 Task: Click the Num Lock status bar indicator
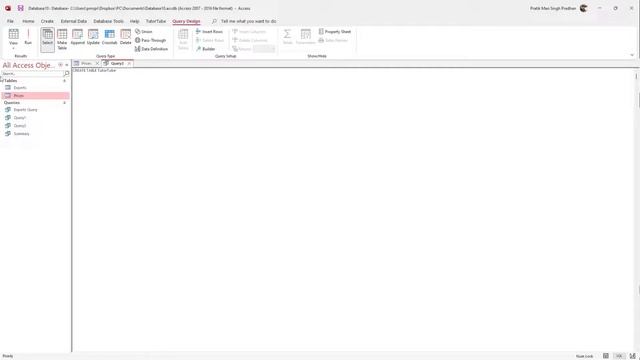(x=584, y=356)
